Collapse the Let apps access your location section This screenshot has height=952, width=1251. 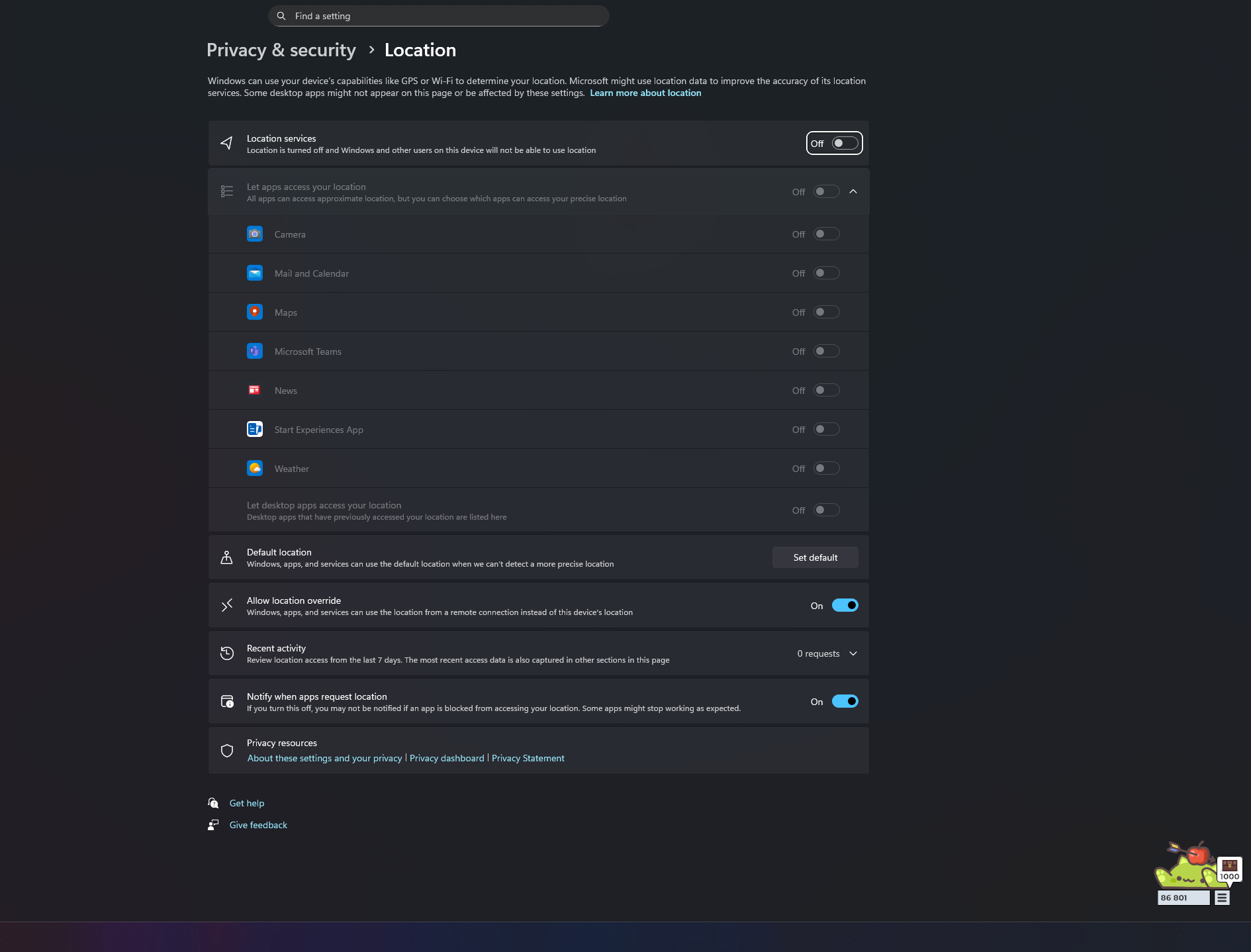click(x=853, y=192)
